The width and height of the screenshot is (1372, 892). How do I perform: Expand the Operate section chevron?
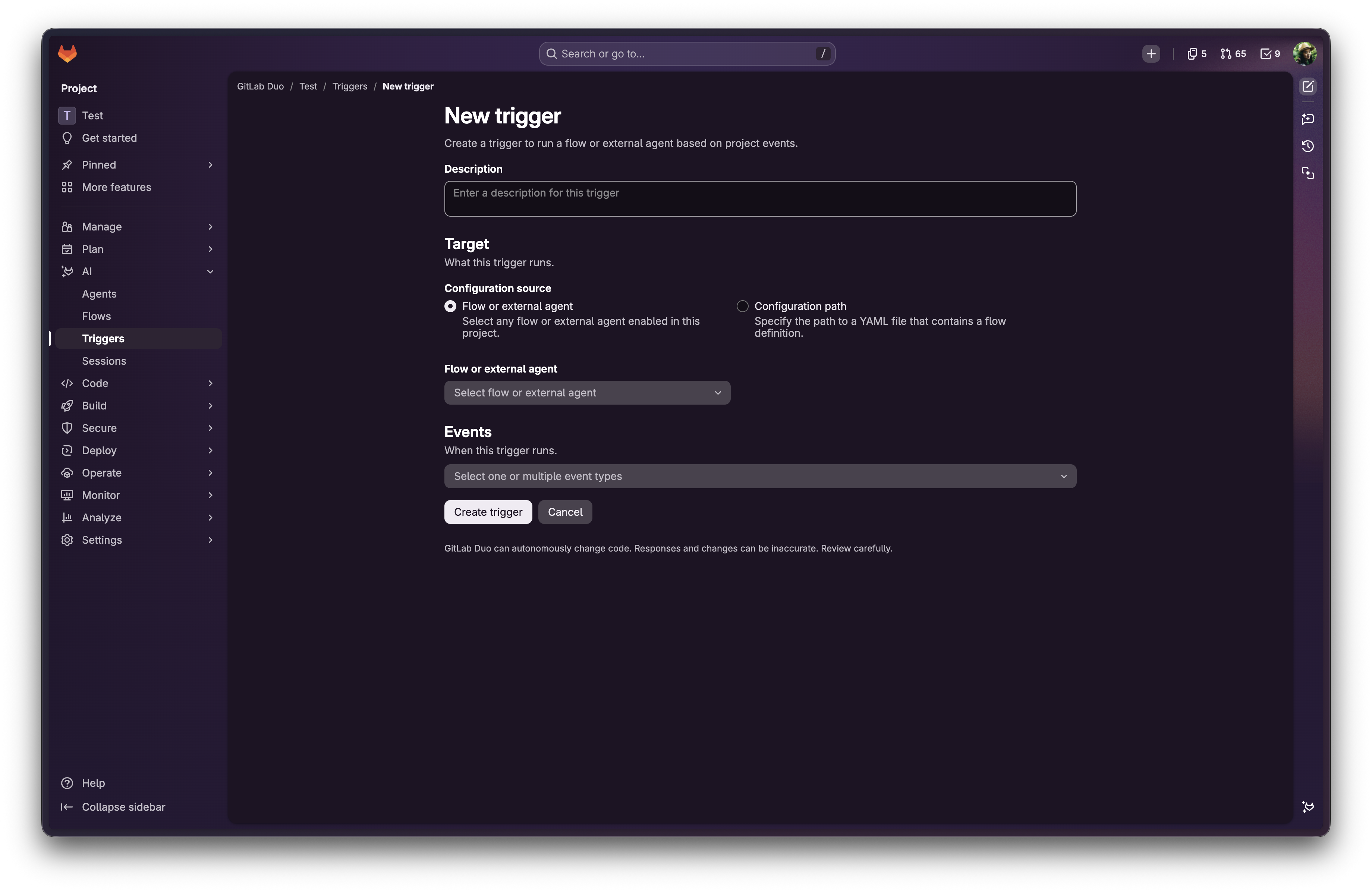(210, 473)
